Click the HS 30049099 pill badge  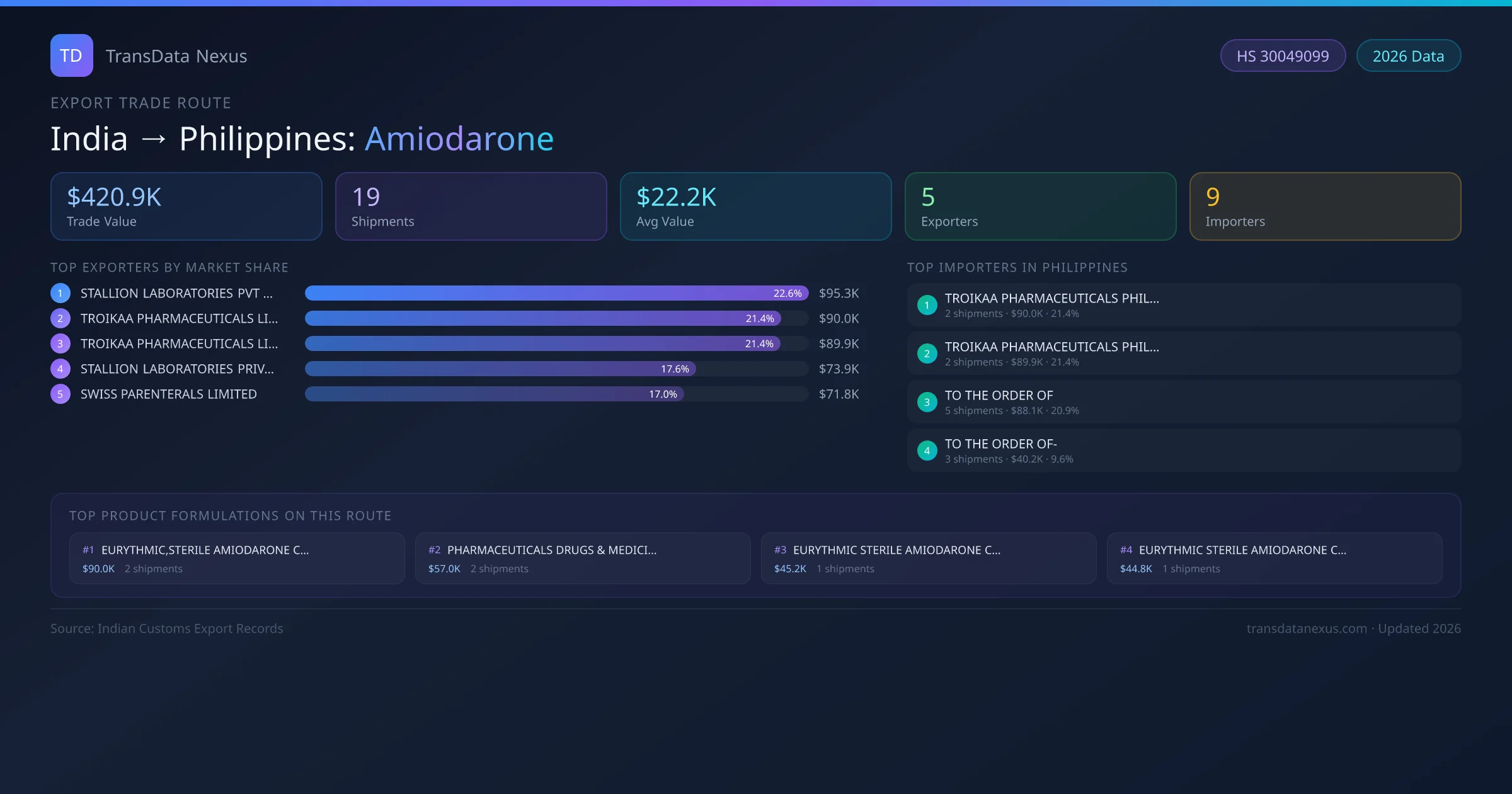pos(1283,56)
